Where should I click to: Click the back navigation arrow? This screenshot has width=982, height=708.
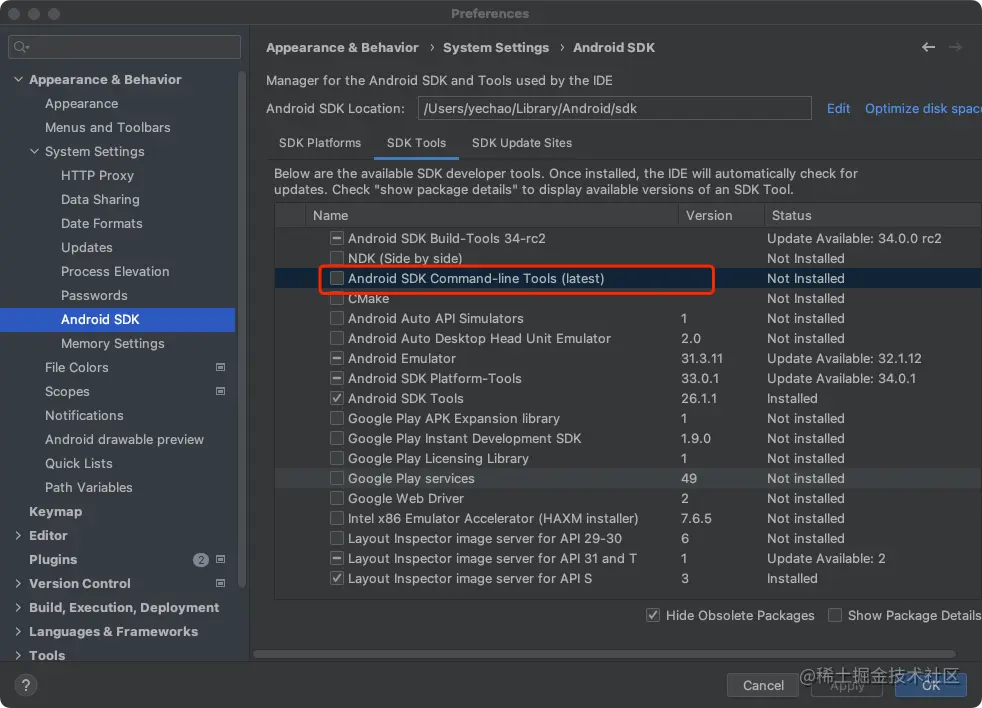pos(928,47)
